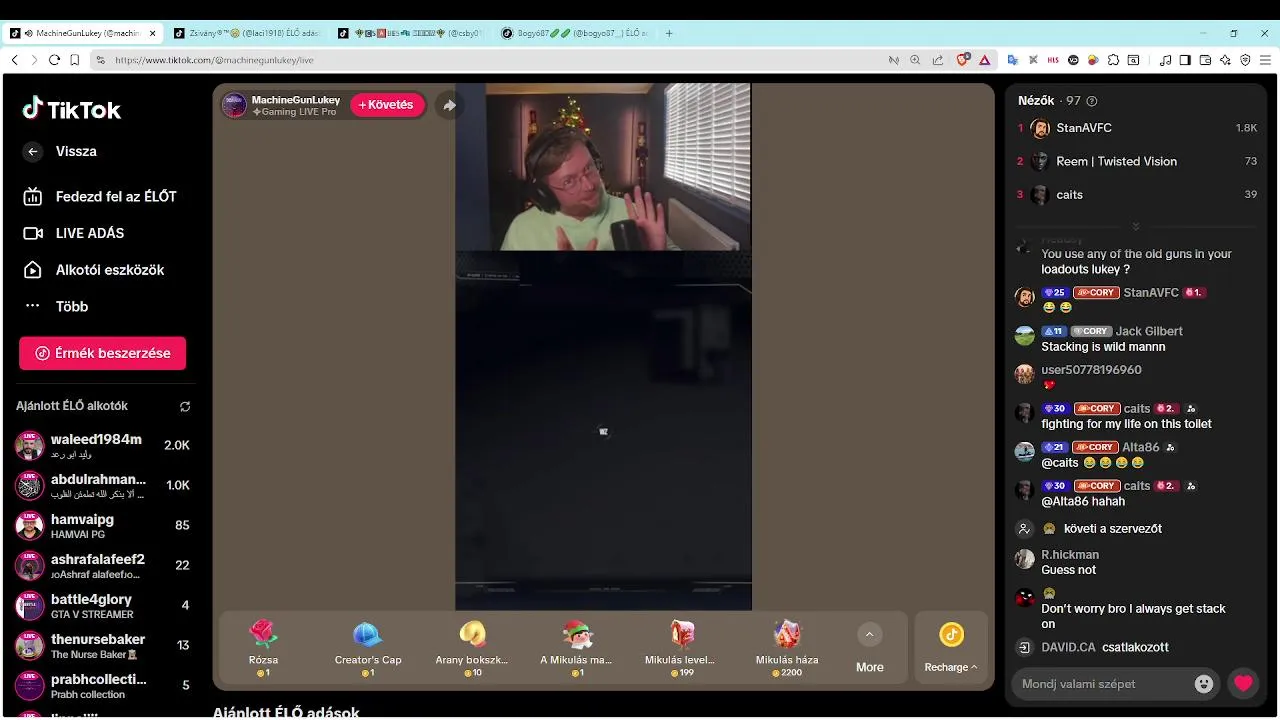1280x720 pixels.
Task: Open a new browser tab
Action: [x=669, y=33]
